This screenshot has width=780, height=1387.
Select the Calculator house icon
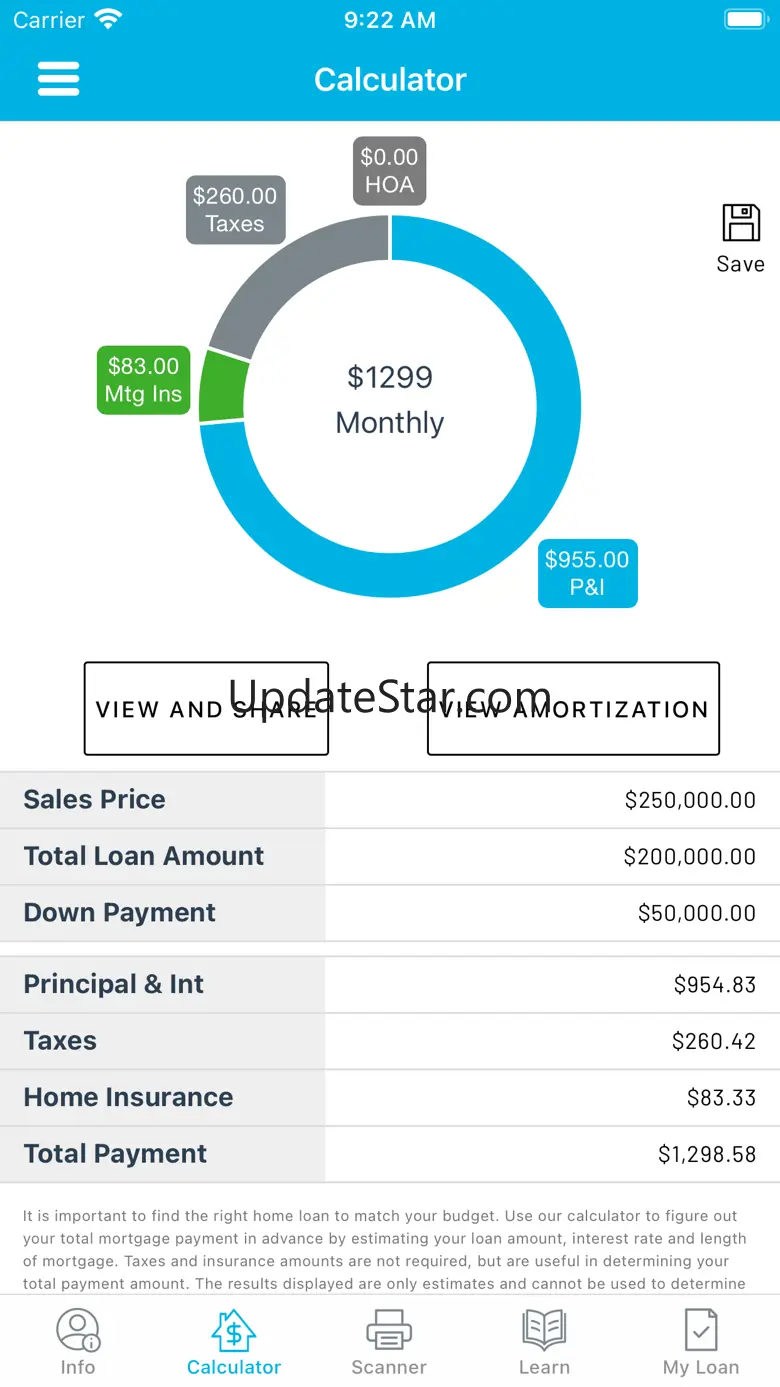[x=234, y=1330]
